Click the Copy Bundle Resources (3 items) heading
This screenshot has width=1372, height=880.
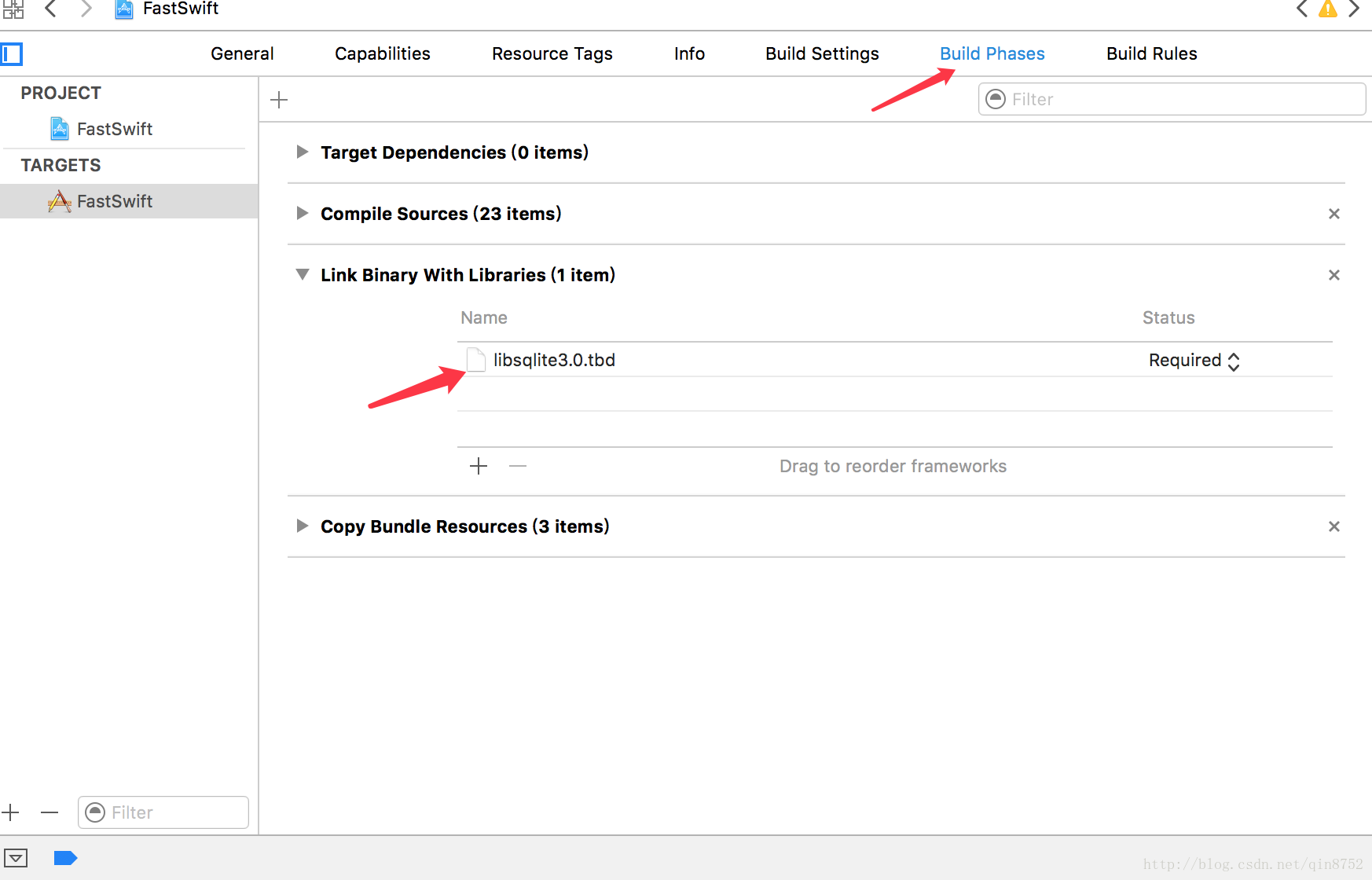pyautogui.click(x=465, y=526)
